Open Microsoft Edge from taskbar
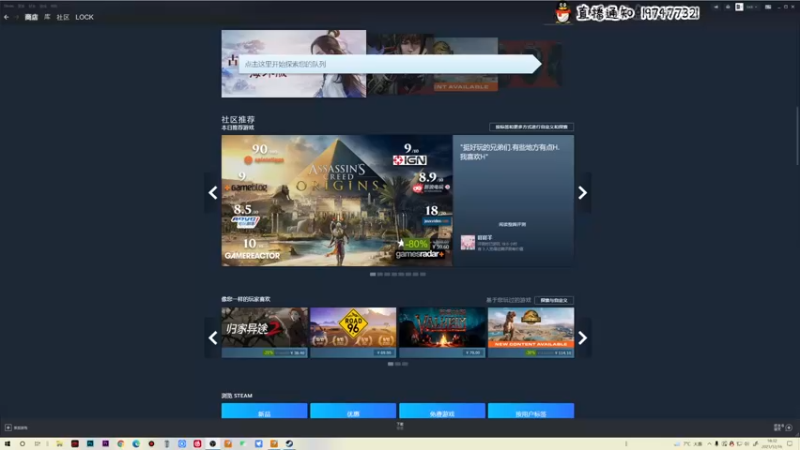 click(136, 444)
